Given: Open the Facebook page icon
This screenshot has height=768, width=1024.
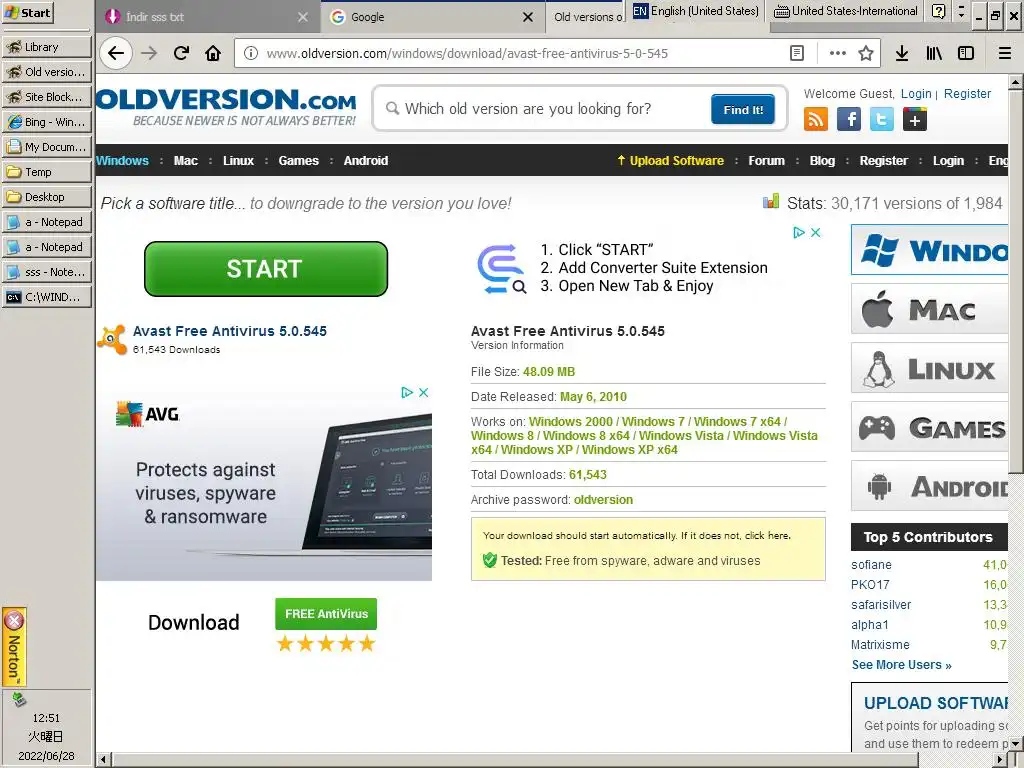Looking at the screenshot, I should 848,120.
